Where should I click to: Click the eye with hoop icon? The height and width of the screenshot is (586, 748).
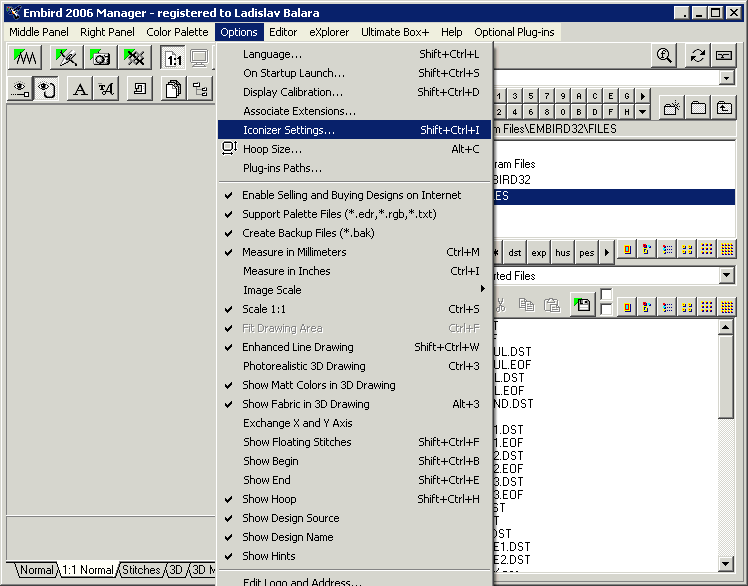(46, 89)
